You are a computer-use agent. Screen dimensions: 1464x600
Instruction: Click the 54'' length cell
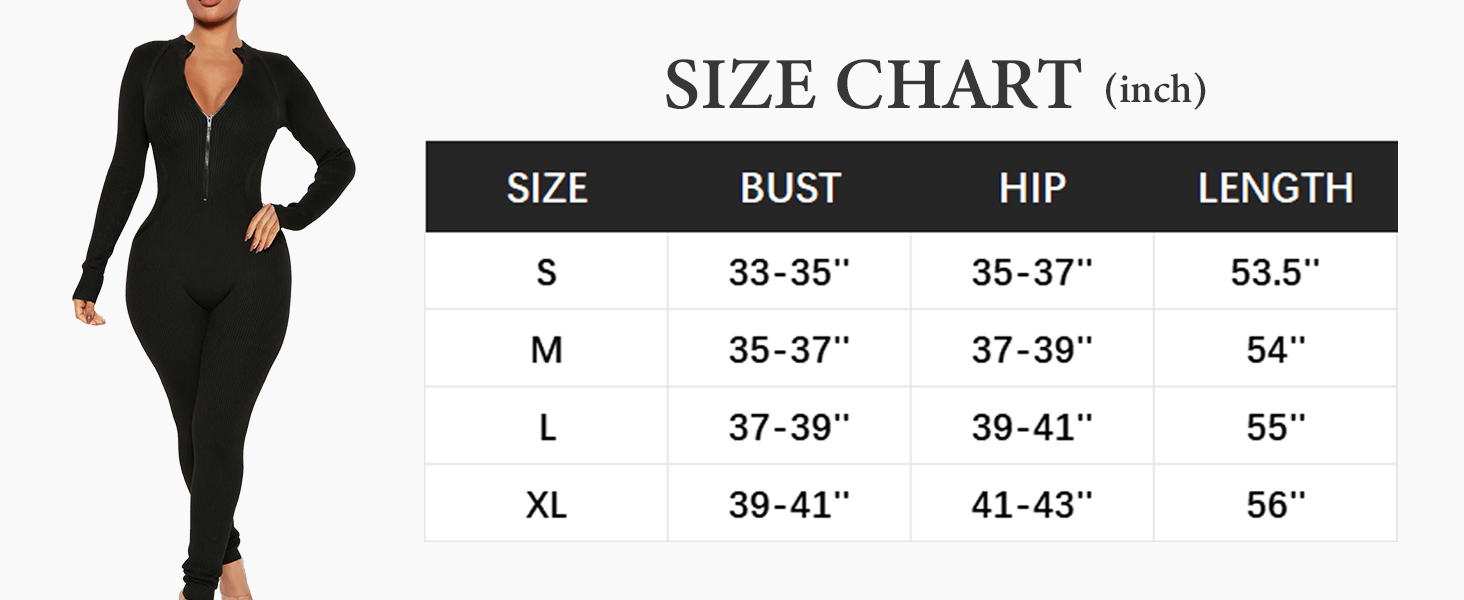tap(1275, 350)
